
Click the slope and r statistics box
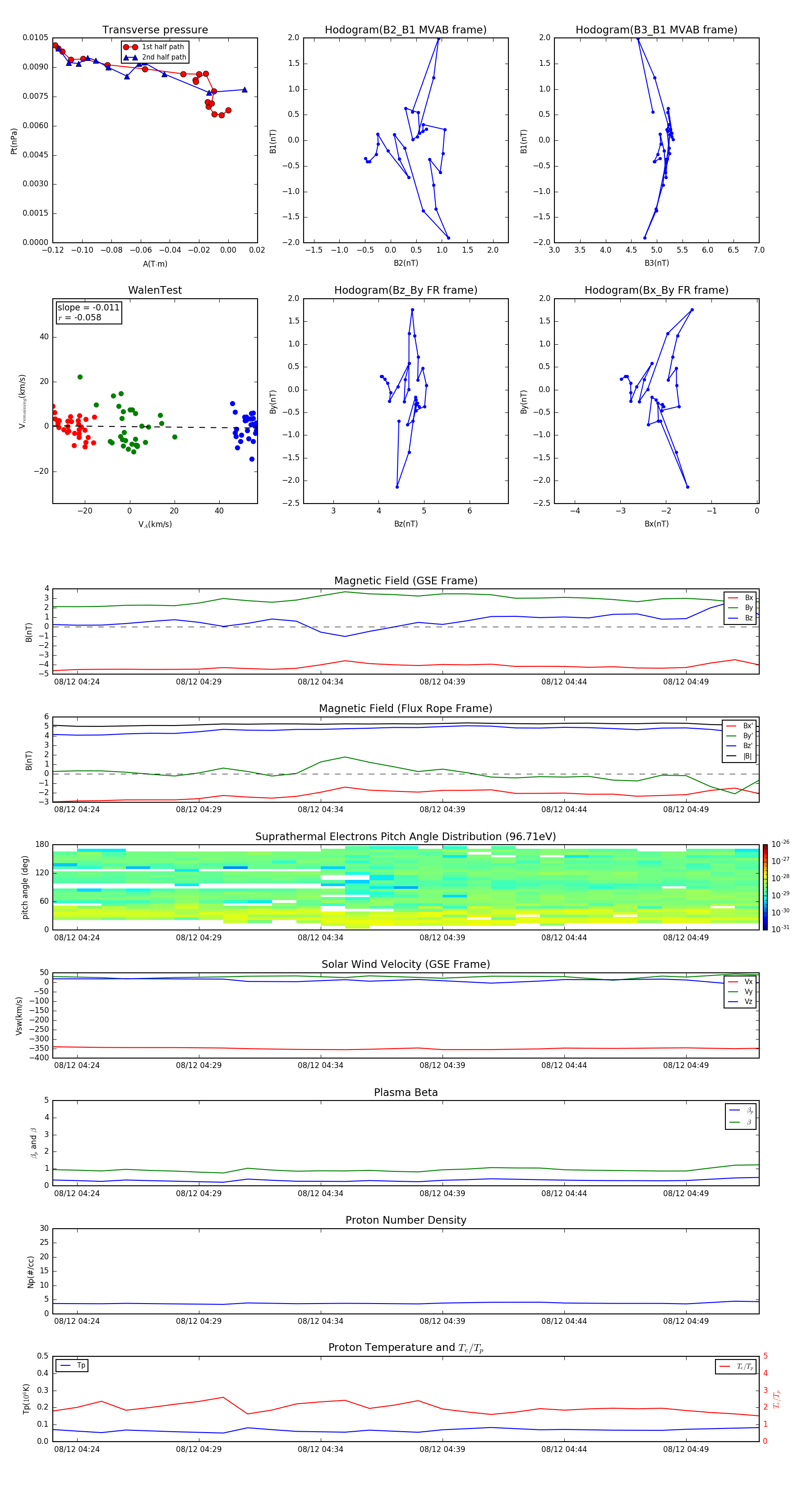point(88,312)
